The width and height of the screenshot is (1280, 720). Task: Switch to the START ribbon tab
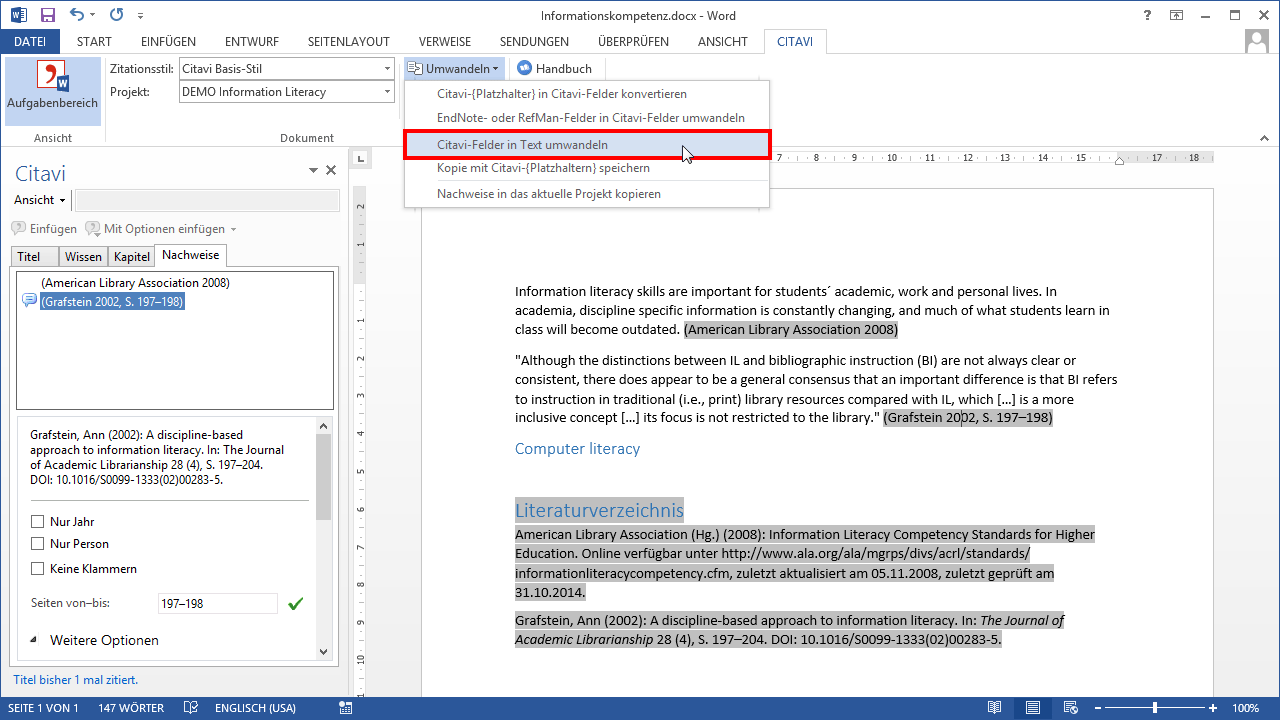point(94,42)
